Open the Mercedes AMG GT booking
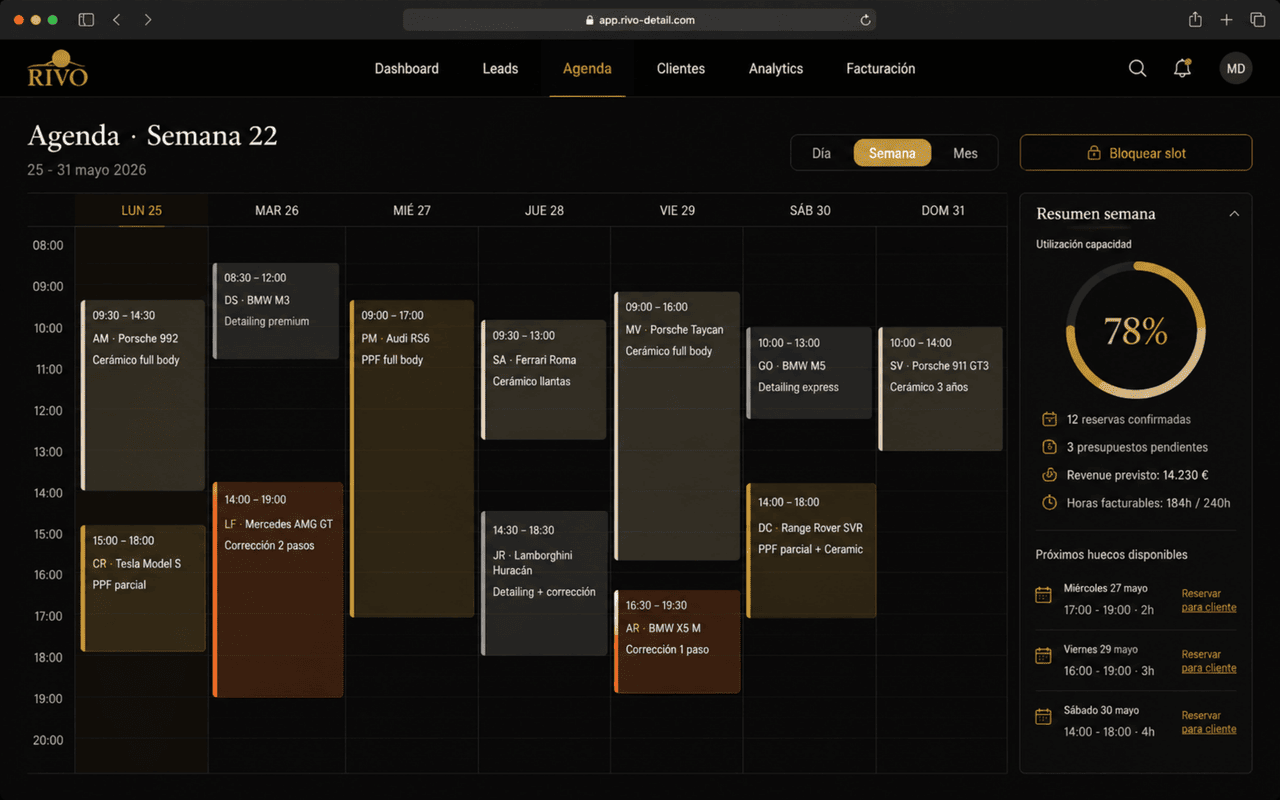Screen dimensions: 1280x800 [x=278, y=590]
